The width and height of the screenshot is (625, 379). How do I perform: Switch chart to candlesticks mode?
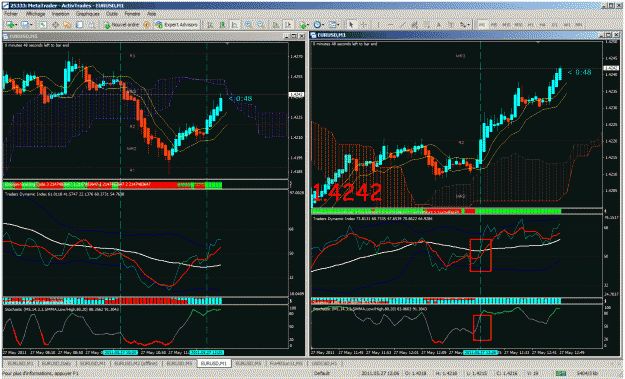pos(222,25)
